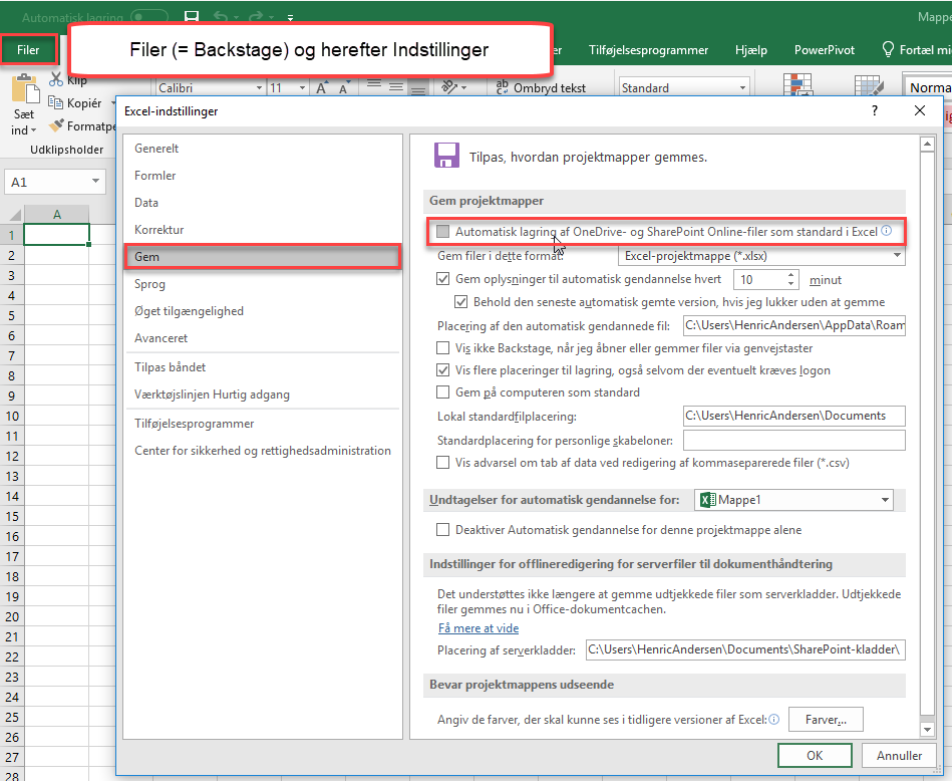Increase the auto-recovery minutes spinner
Viewport: 952px width, 781px height.
point(790,275)
